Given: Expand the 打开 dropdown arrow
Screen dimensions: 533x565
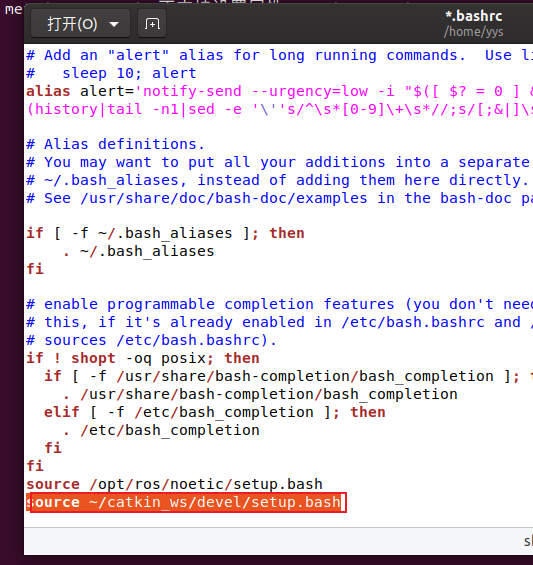Looking at the screenshot, I should [114, 24].
